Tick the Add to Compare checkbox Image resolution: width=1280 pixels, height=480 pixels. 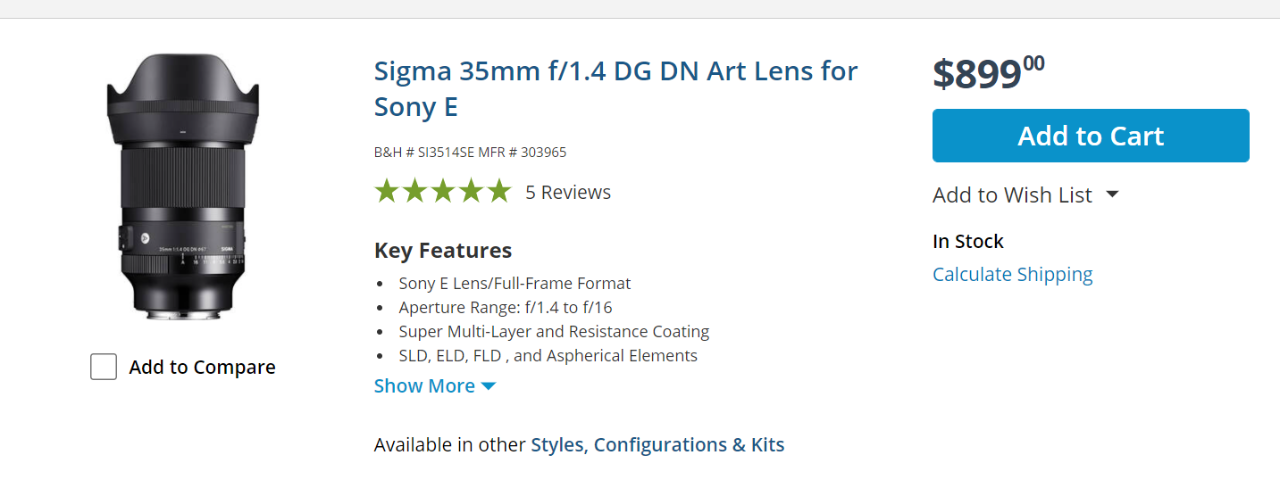[104, 367]
